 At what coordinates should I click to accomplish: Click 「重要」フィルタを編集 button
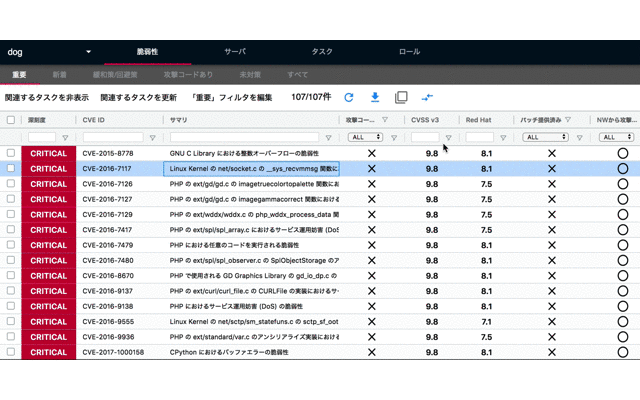click(231, 98)
